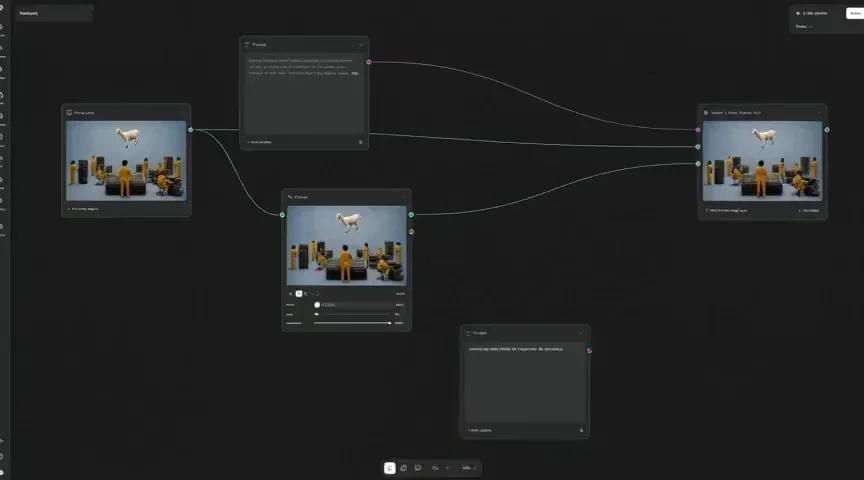Expand the dropdown below the credits indicator

[803, 26]
